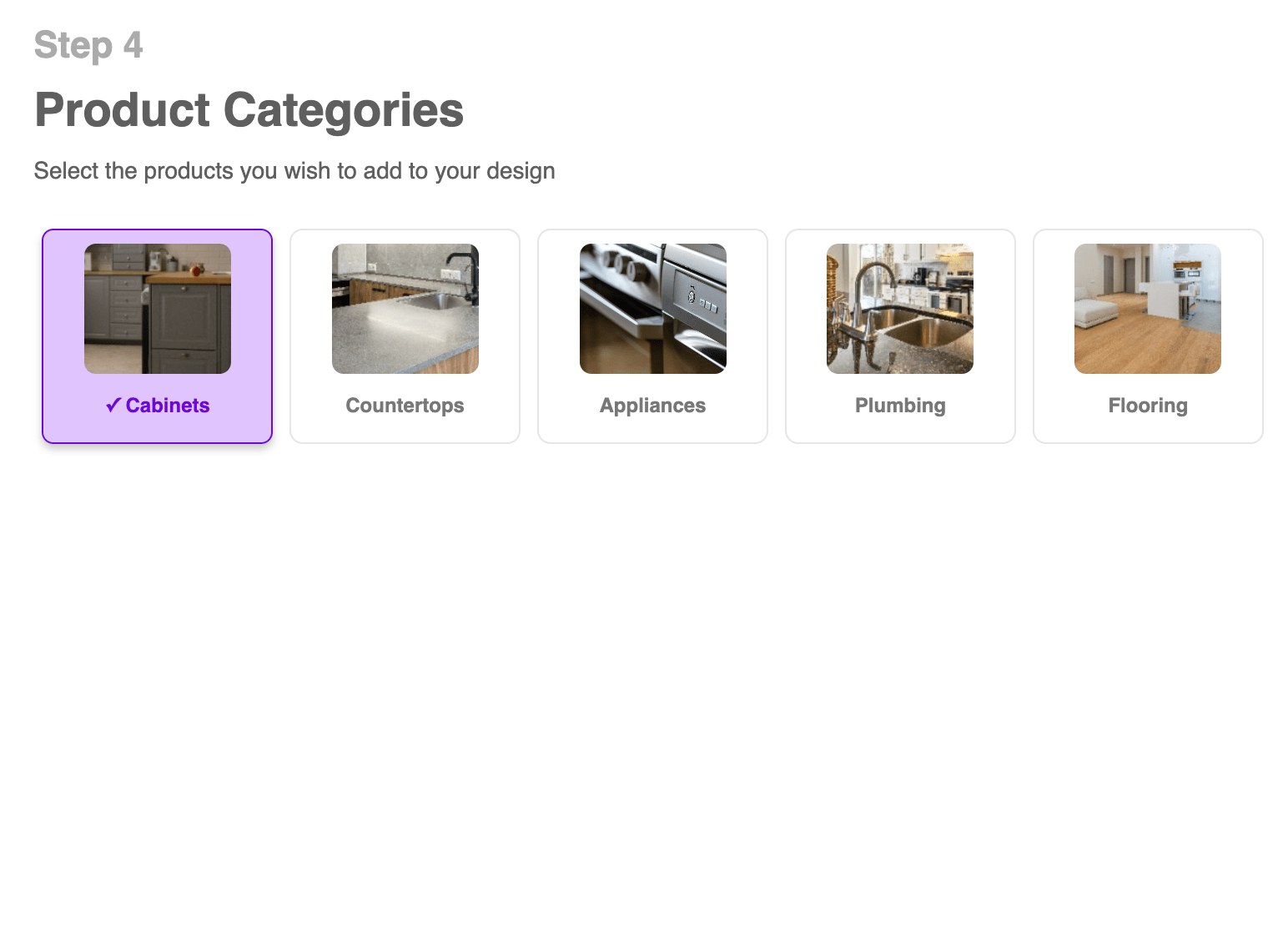
Task: Click the Flooring label text
Action: click(1148, 406)
